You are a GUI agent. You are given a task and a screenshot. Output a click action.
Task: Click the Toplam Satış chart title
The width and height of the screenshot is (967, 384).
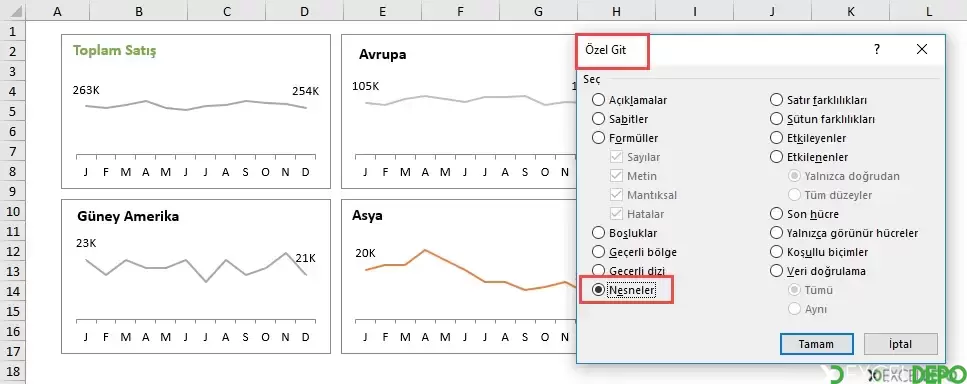point(115,51)
